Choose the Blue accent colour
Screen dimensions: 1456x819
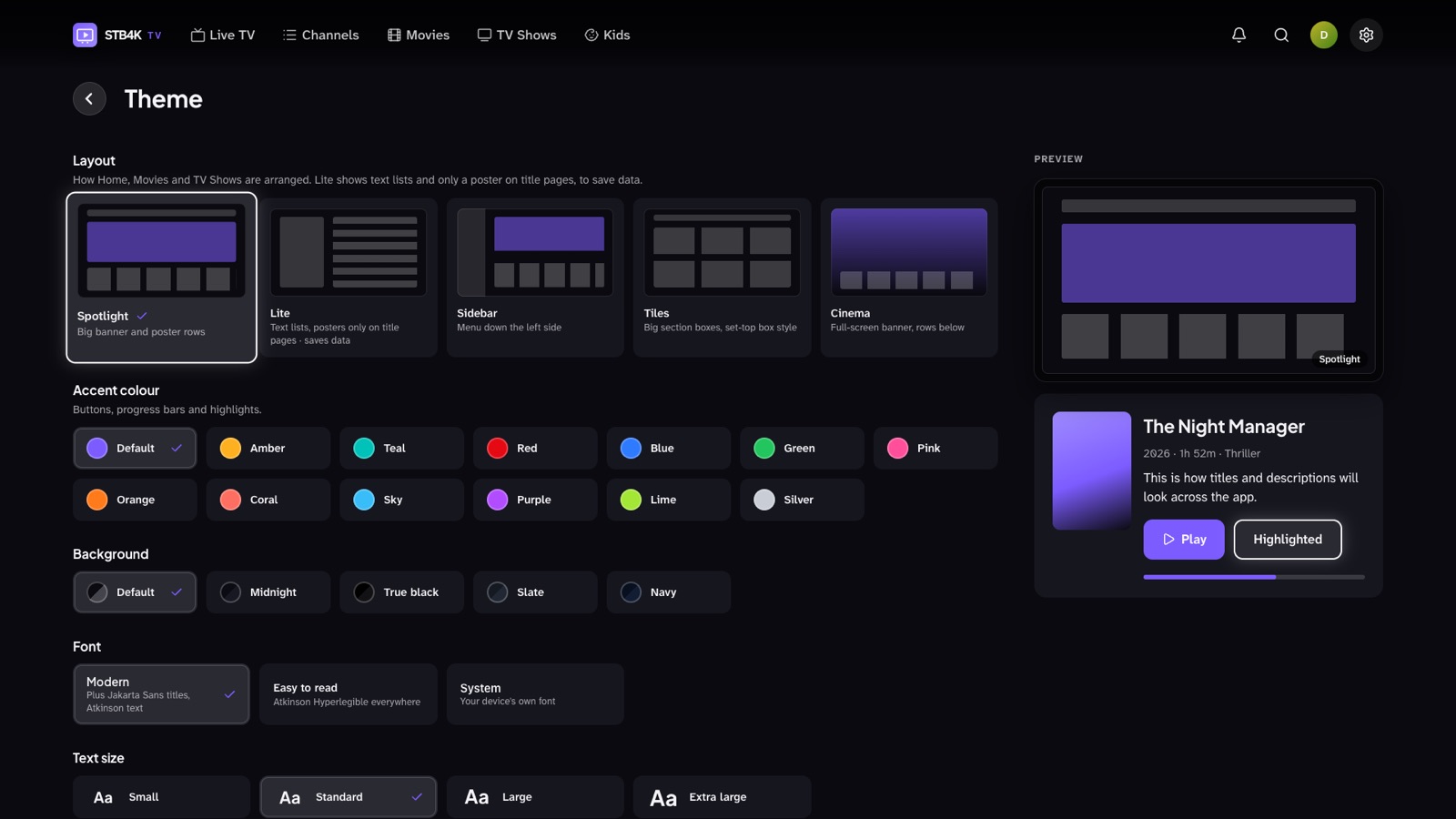coord(669,448)
